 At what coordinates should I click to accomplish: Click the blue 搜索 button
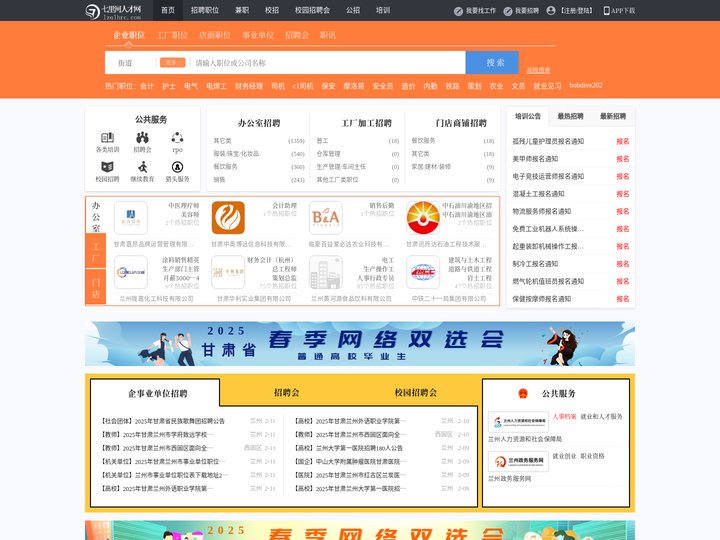coord(492,62)
